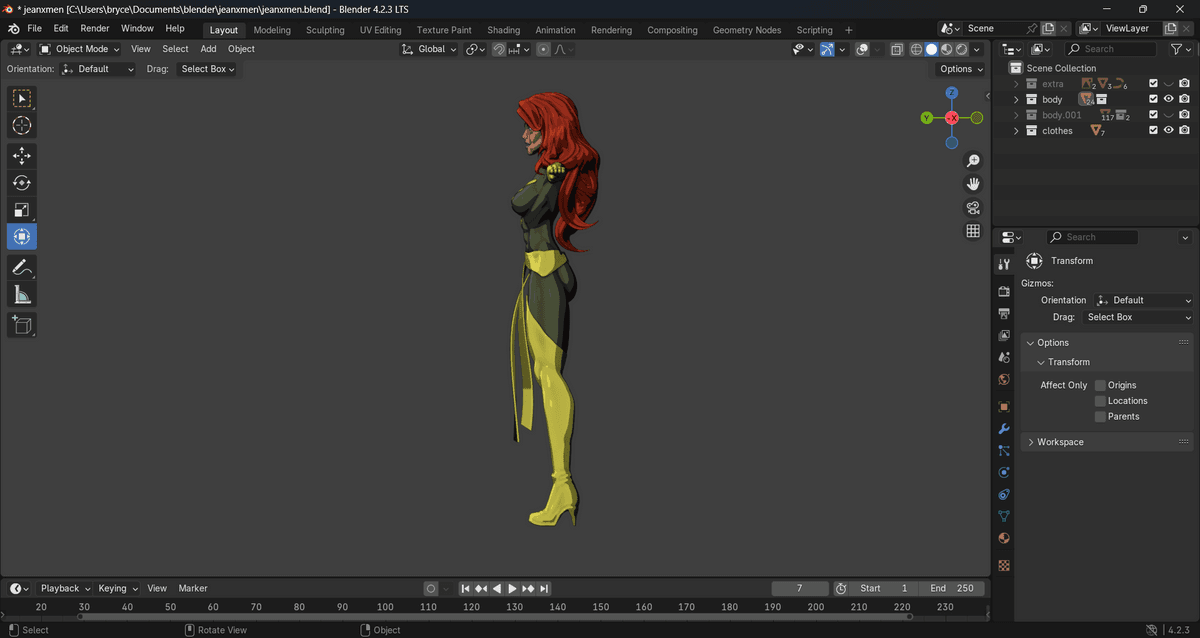
Task: Select the Rotate tool in toolbar
Action: tap(21, 183)
